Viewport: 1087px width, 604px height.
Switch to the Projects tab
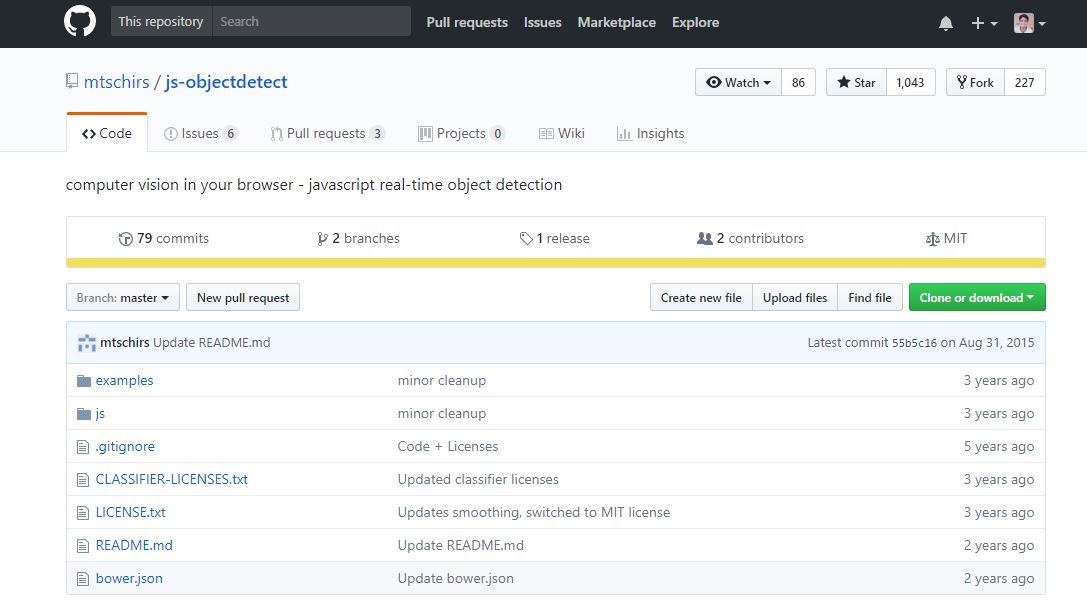461,133
